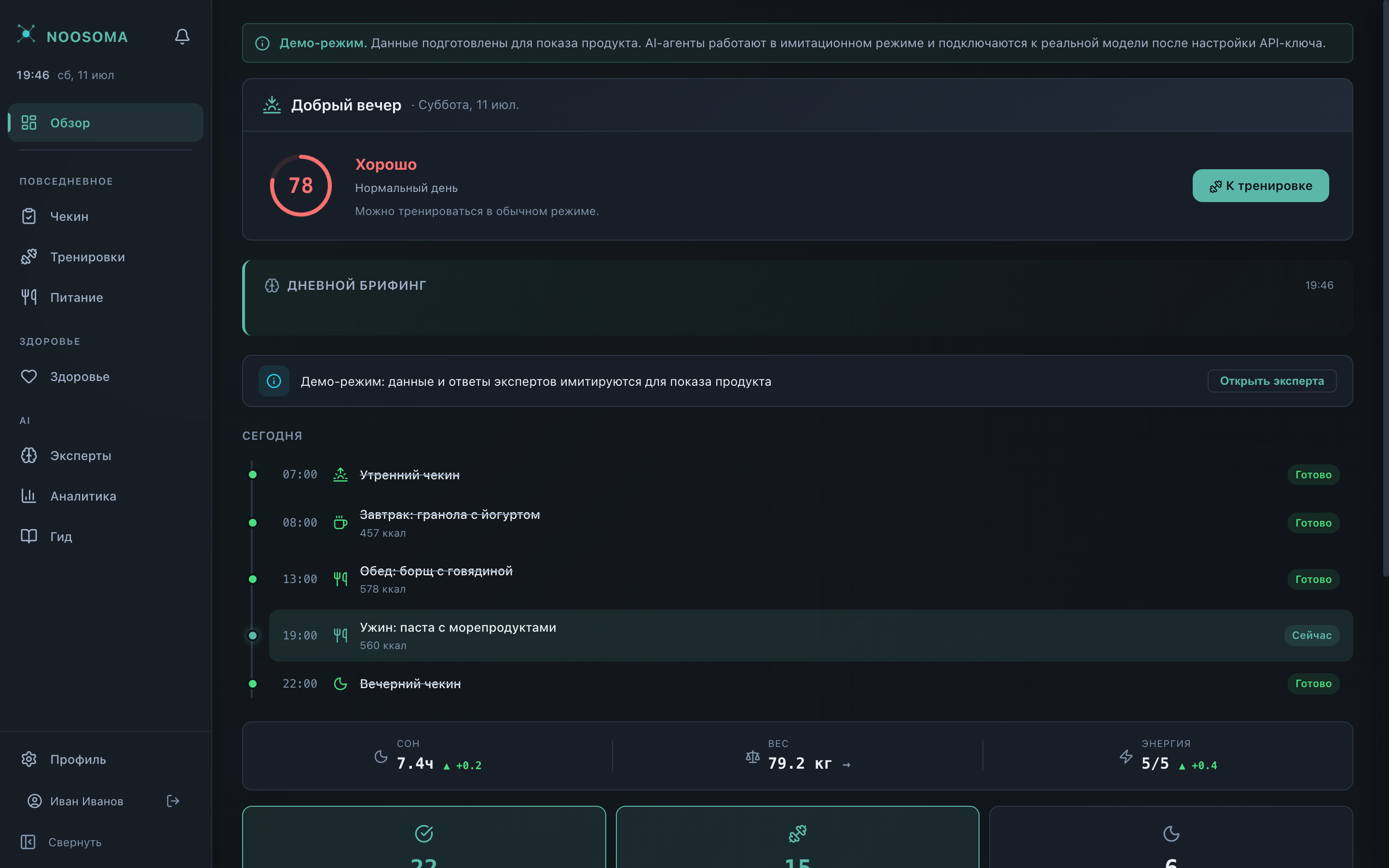Click the Профиль gear icon
Screen dimensions: 1389x868
point(29,759)
